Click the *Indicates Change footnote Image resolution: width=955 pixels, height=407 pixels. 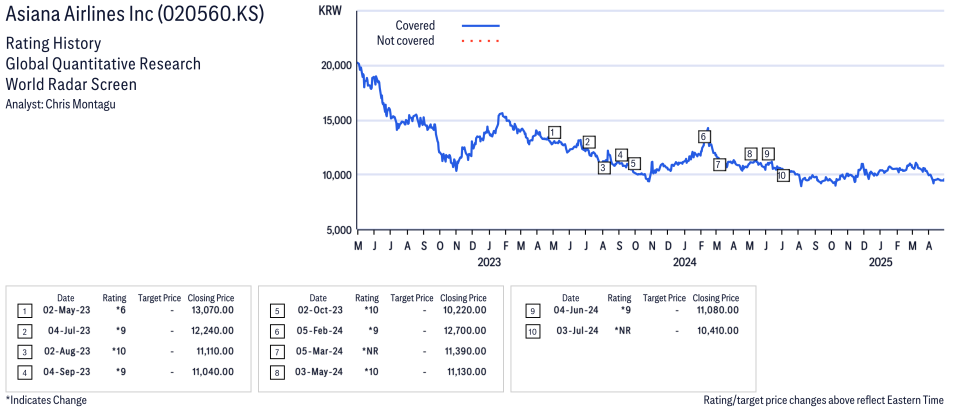tap(46, 400)
